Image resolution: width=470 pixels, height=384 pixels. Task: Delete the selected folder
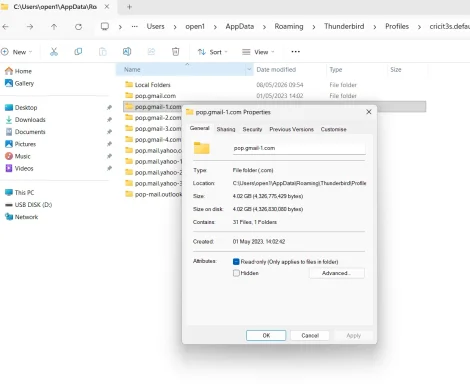coord(176,52)
